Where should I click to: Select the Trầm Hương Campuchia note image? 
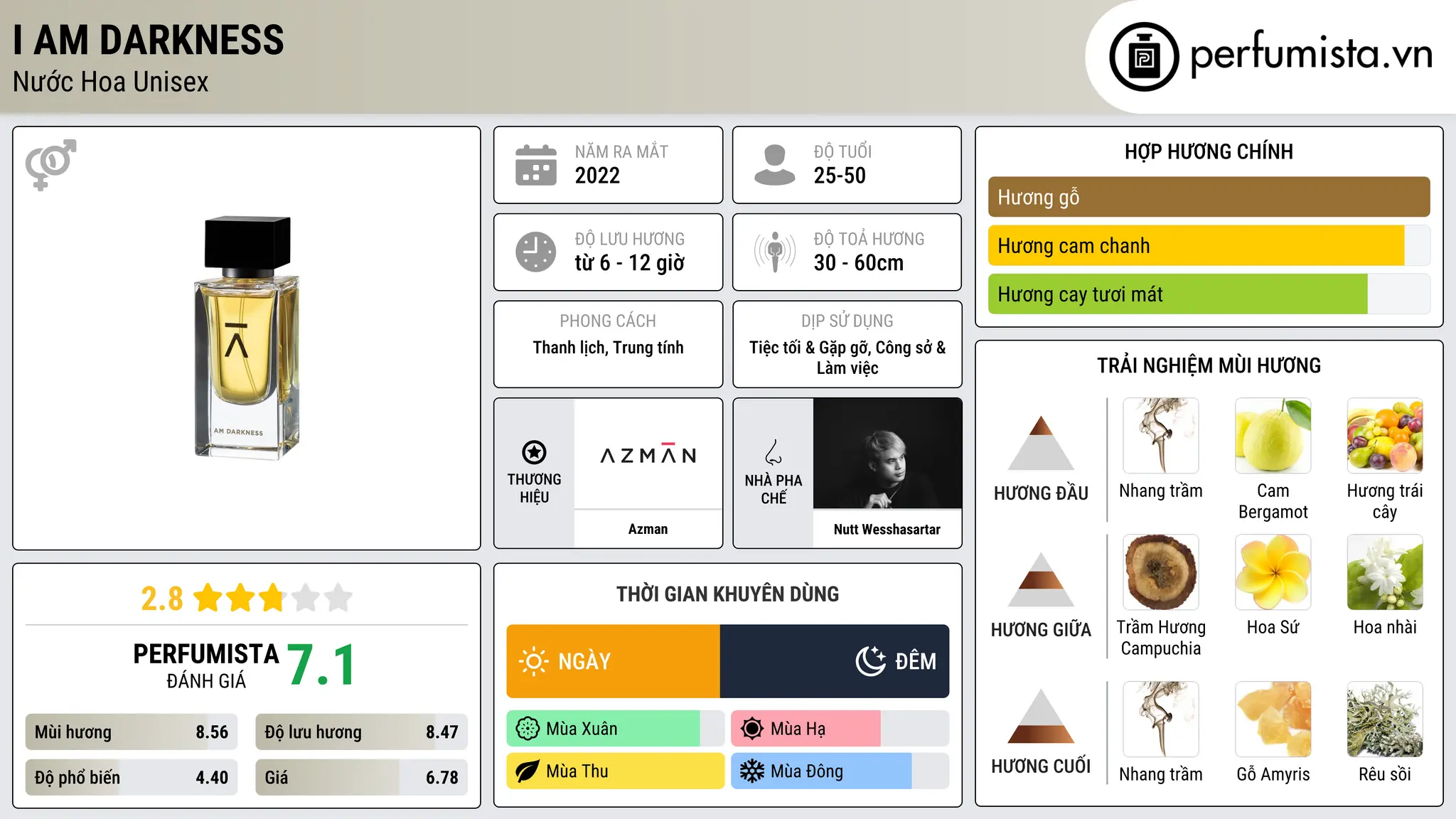1161,572
